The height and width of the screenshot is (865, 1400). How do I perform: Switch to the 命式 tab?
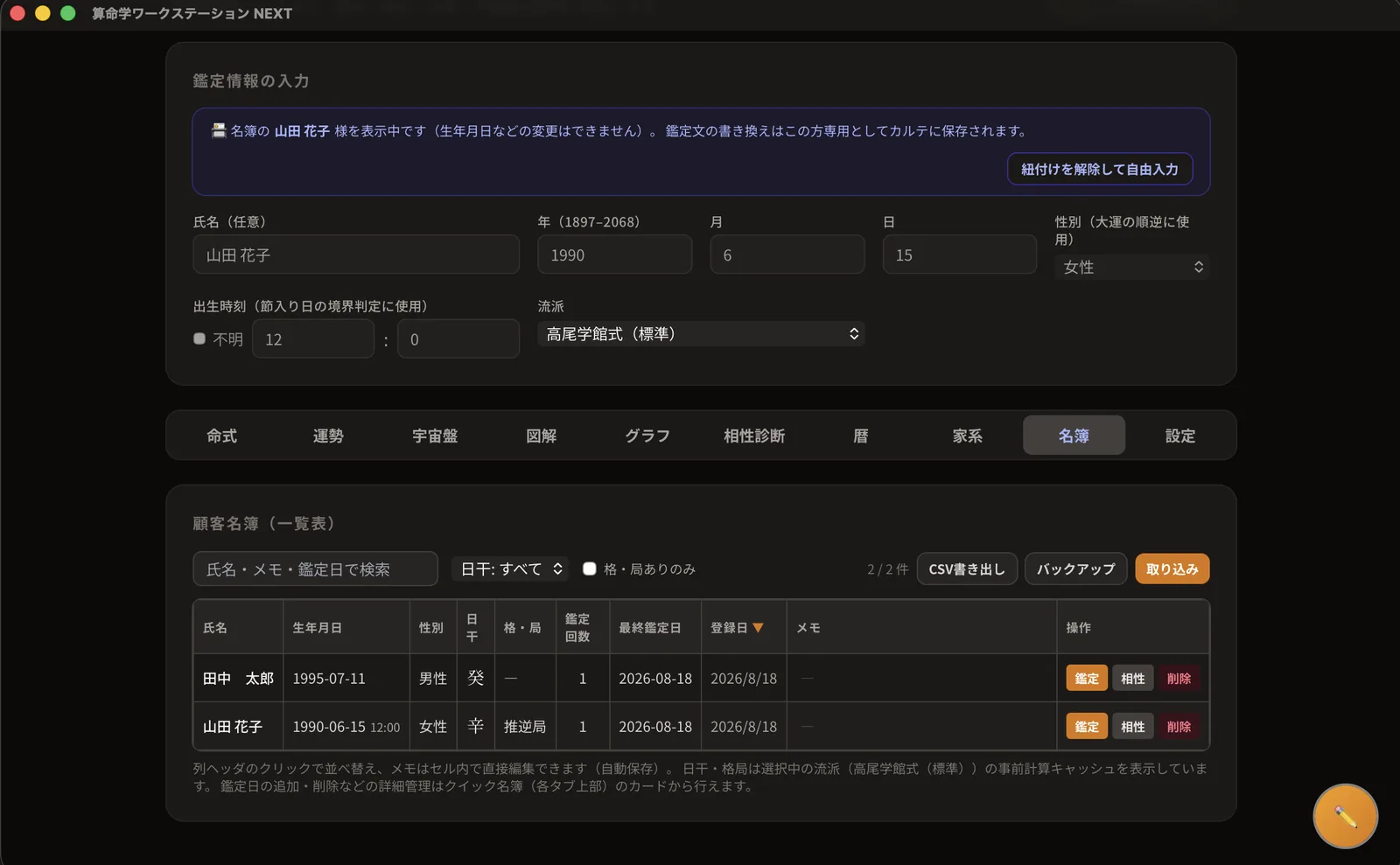(221, 436)
